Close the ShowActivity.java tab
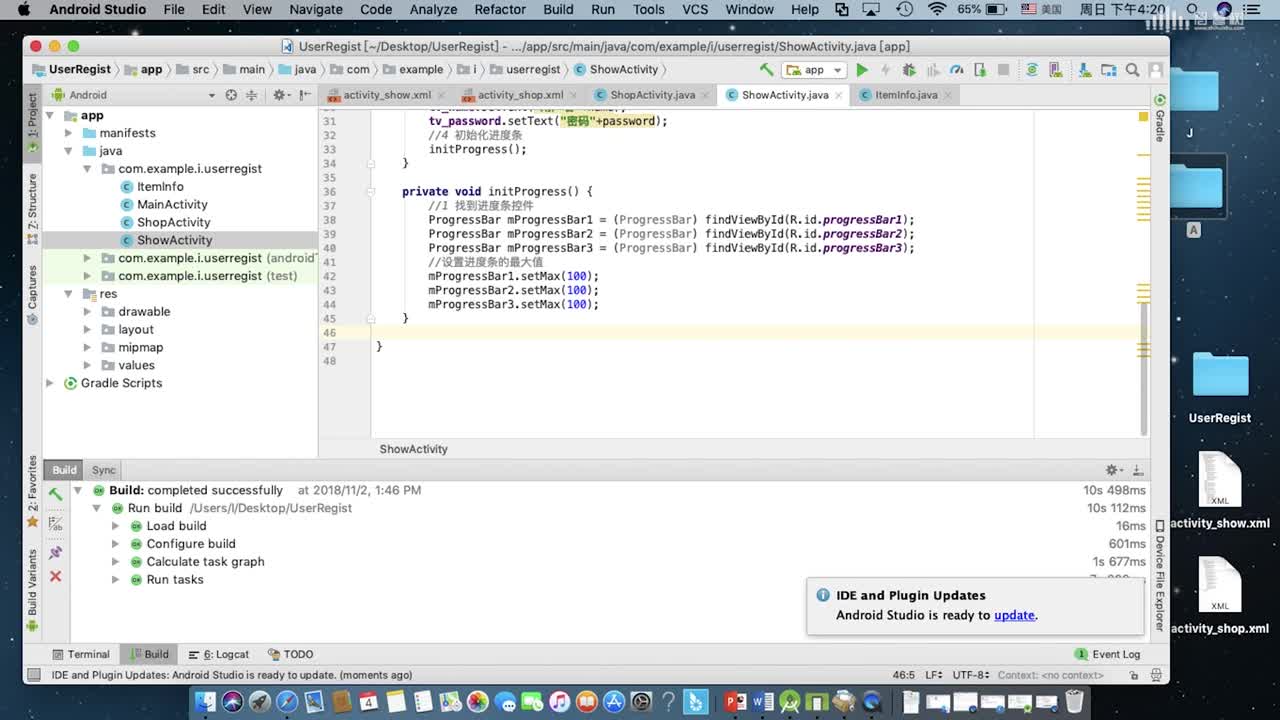This screenshot has height=720, width=1280. point(838,95)
